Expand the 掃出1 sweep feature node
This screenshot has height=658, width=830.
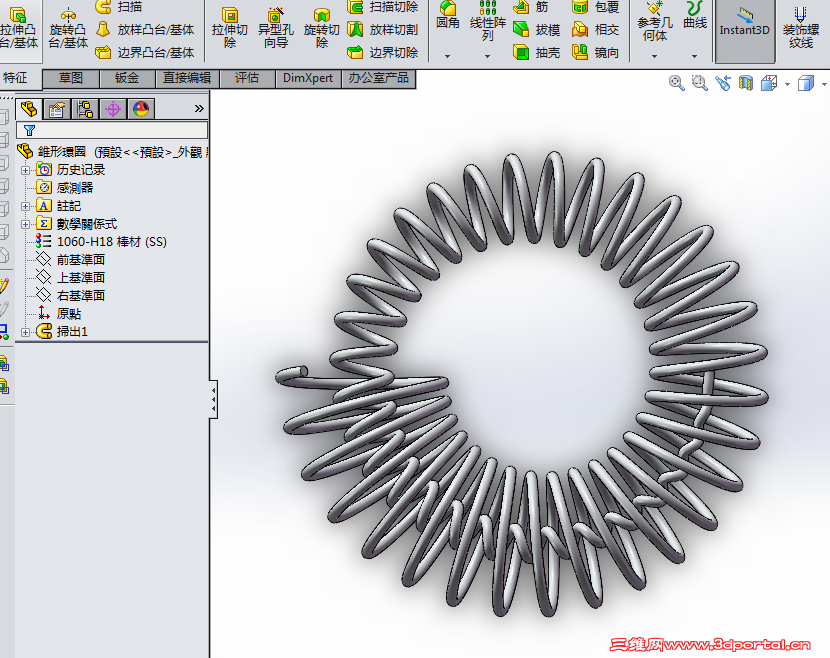click(25, 332)
